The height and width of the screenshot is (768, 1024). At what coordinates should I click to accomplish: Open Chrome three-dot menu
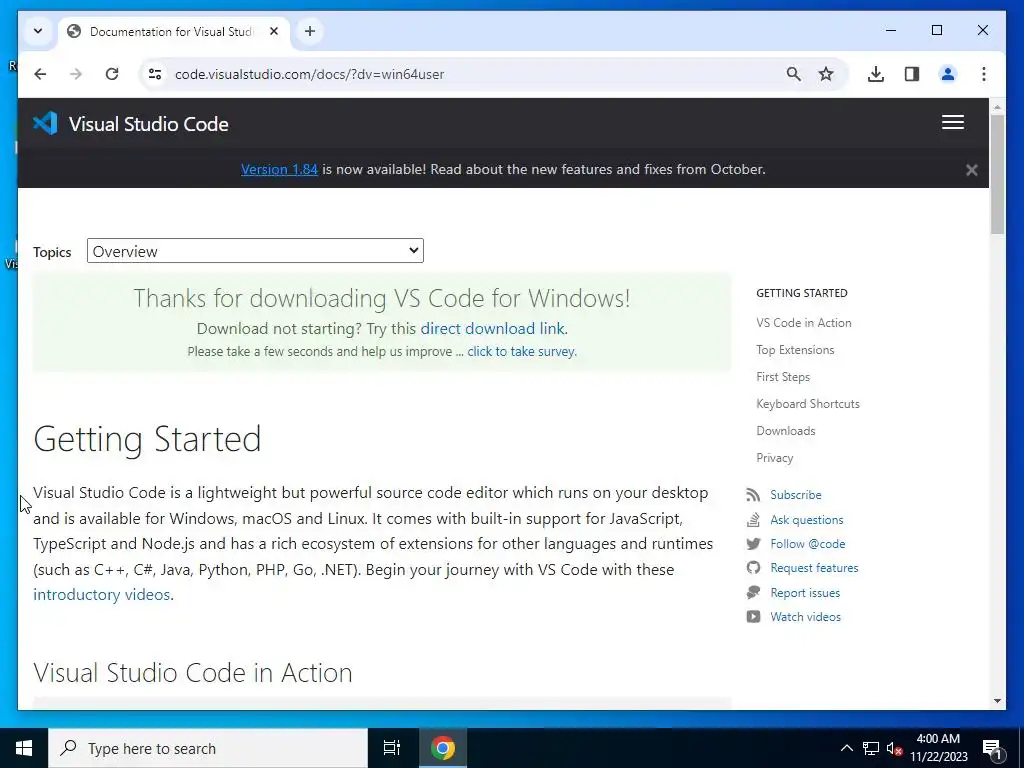984,74
